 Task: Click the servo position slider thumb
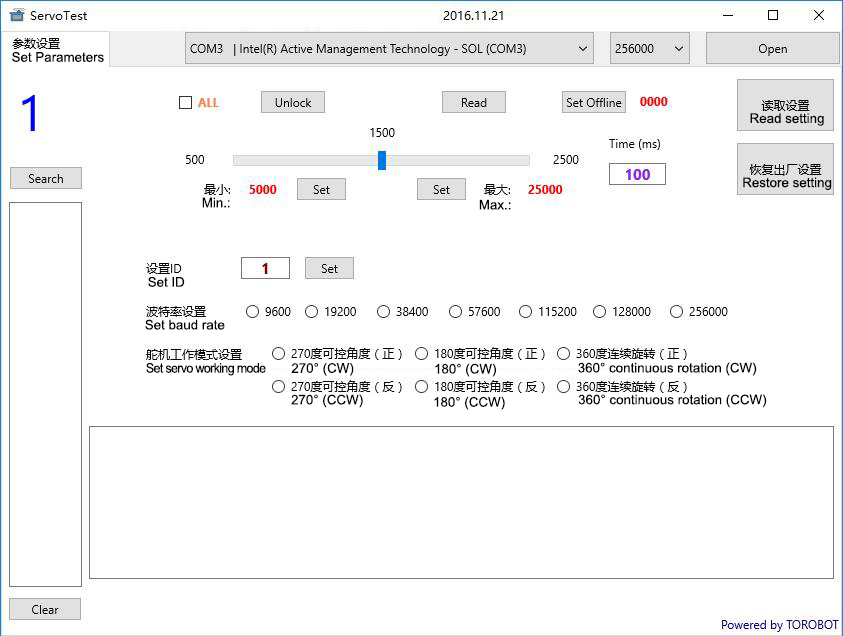pyautogui.click(x=382, y=160)
